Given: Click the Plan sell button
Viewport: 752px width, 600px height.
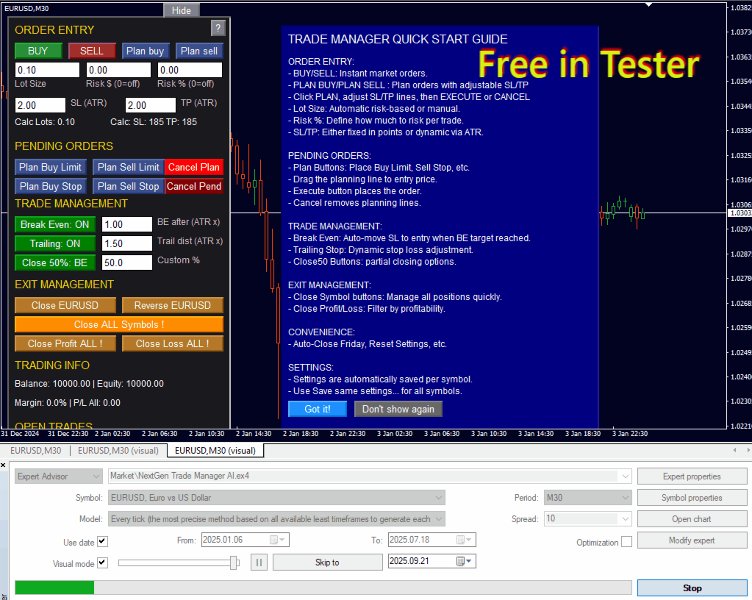Looking at the screenshot, I should [x=199, y=51].
